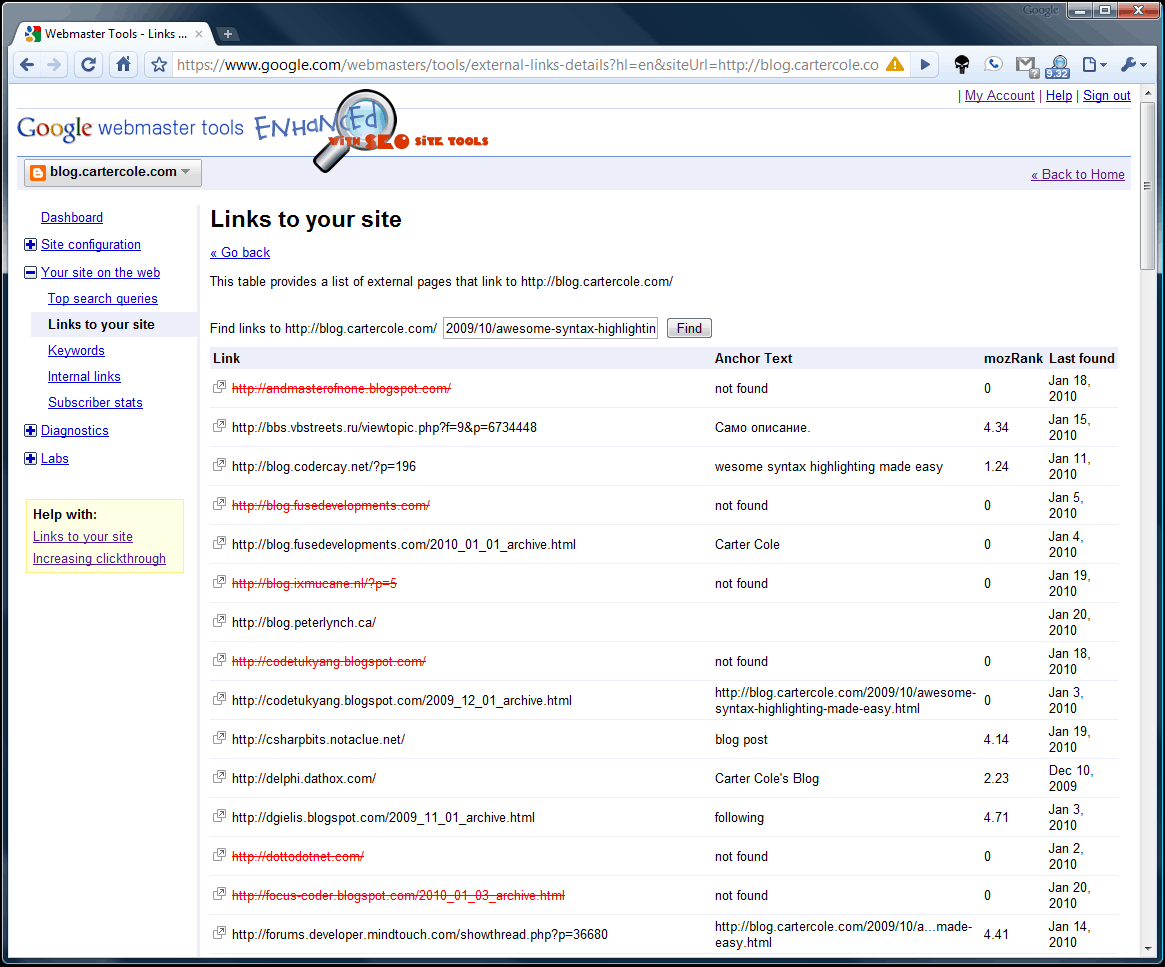Click the security warning triangle in address bar

tap(894, 65)
